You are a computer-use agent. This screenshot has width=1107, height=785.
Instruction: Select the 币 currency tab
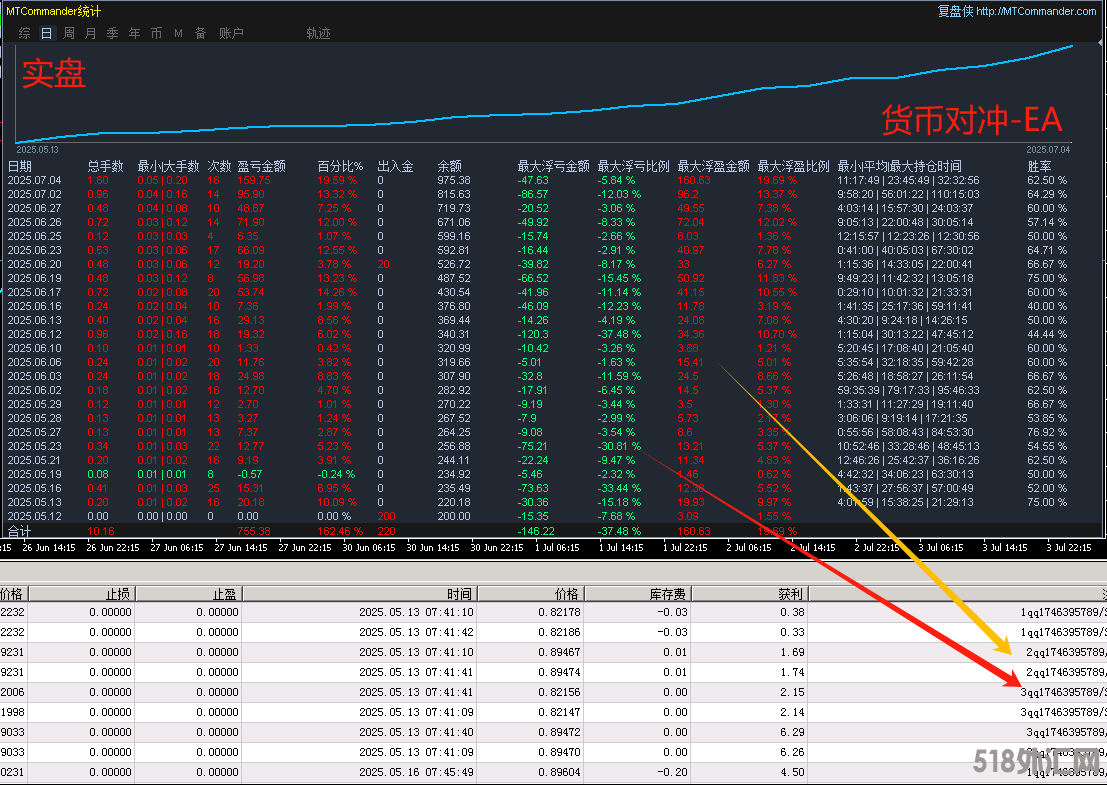156,33
